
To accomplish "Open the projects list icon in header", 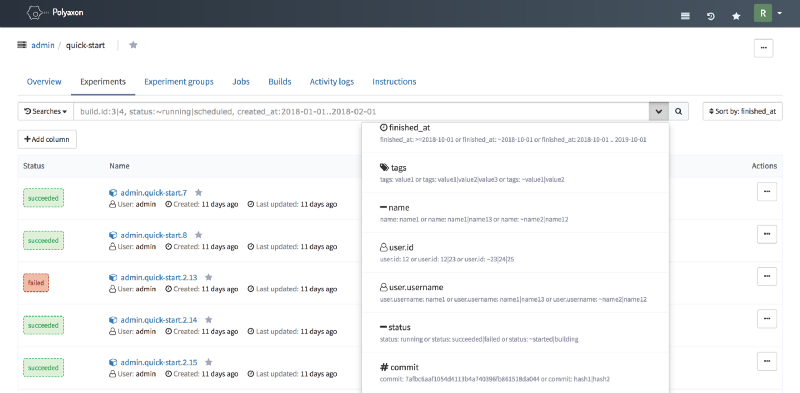I will 685,16.
